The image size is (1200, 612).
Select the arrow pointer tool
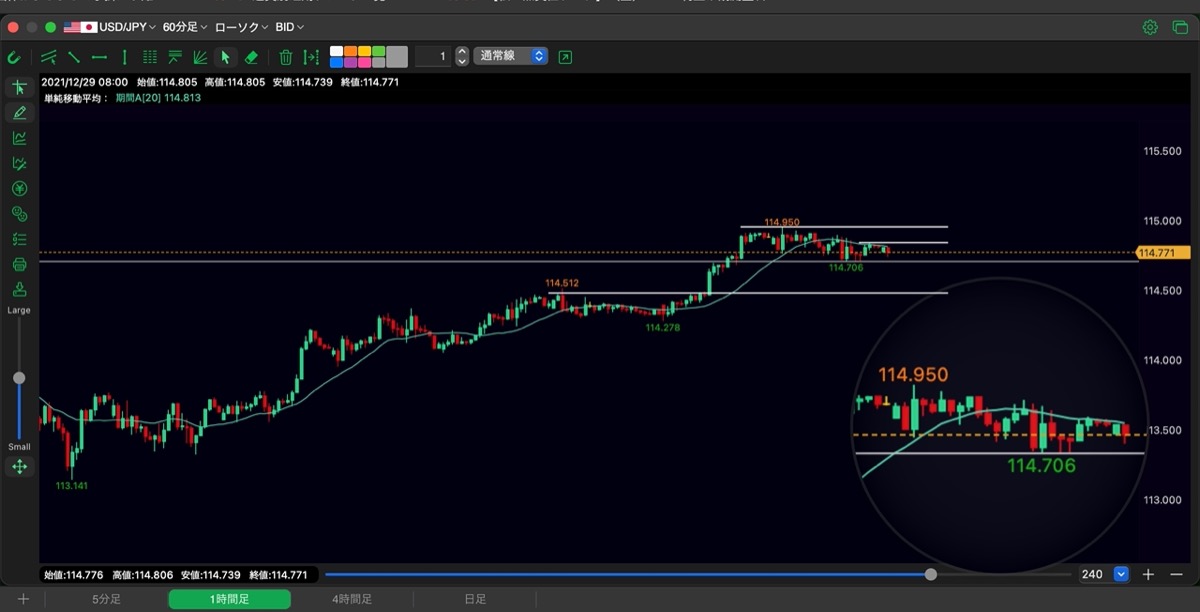pyautogui.click(x=225, y=57)
